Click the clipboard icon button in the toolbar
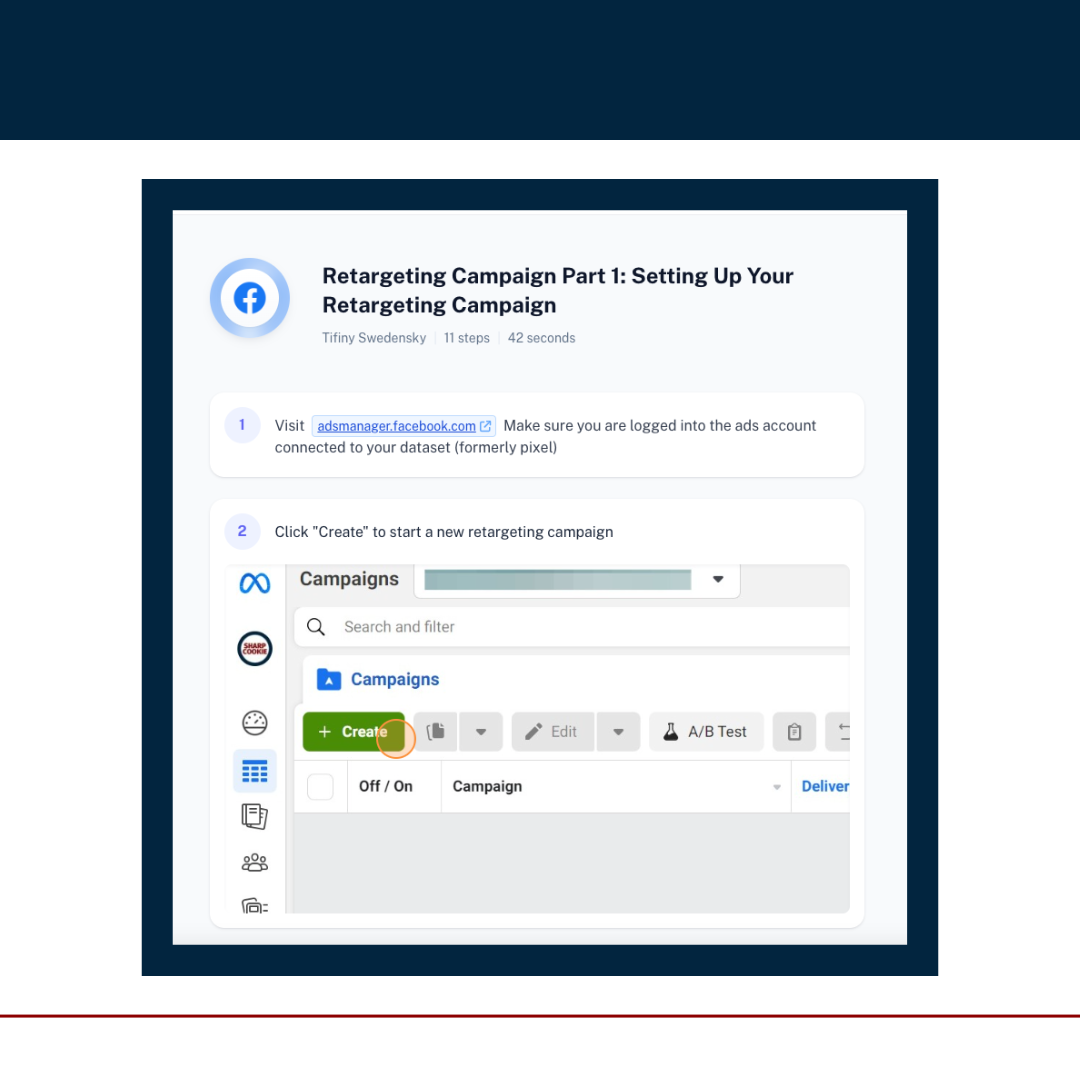Screen dimensions: 1080x1080 (x=794, y=731)
